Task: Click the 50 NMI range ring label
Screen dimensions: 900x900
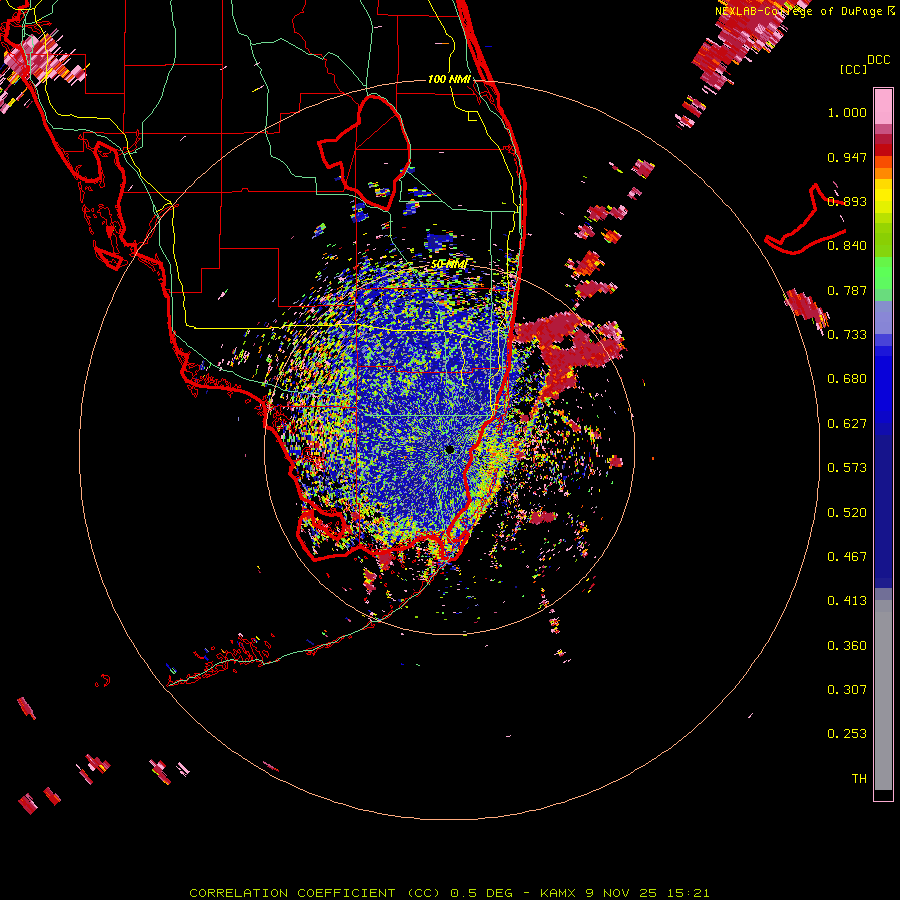Action: click(x=449, y=264)
